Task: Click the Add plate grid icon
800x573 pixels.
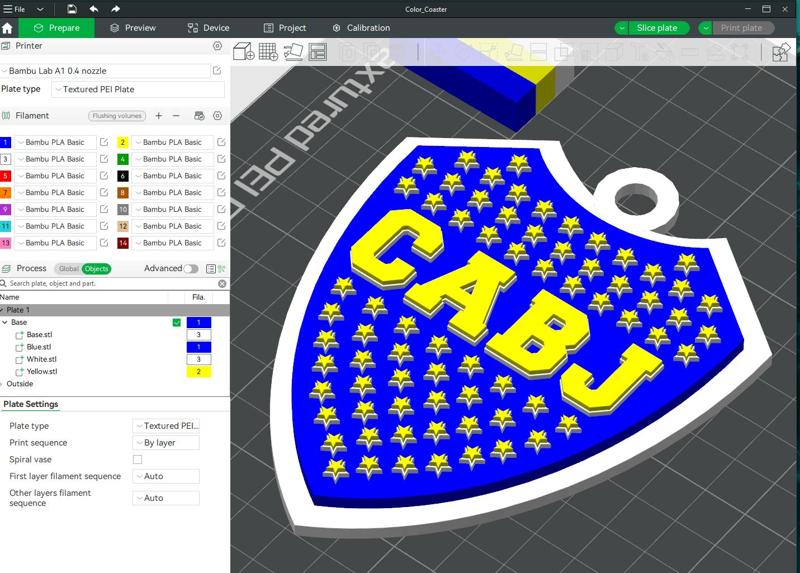Action: pyautogui.click(x=268, y=52)
